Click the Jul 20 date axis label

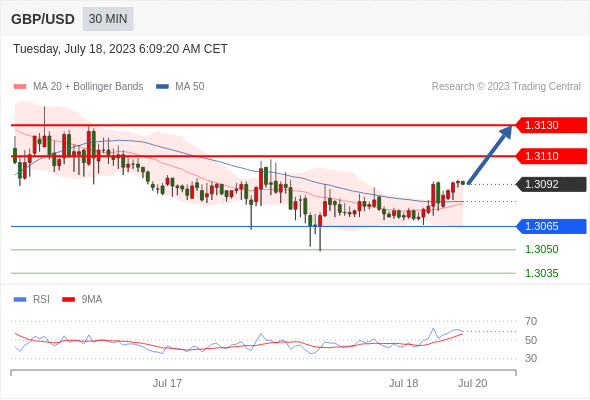[x=473, y=383]
